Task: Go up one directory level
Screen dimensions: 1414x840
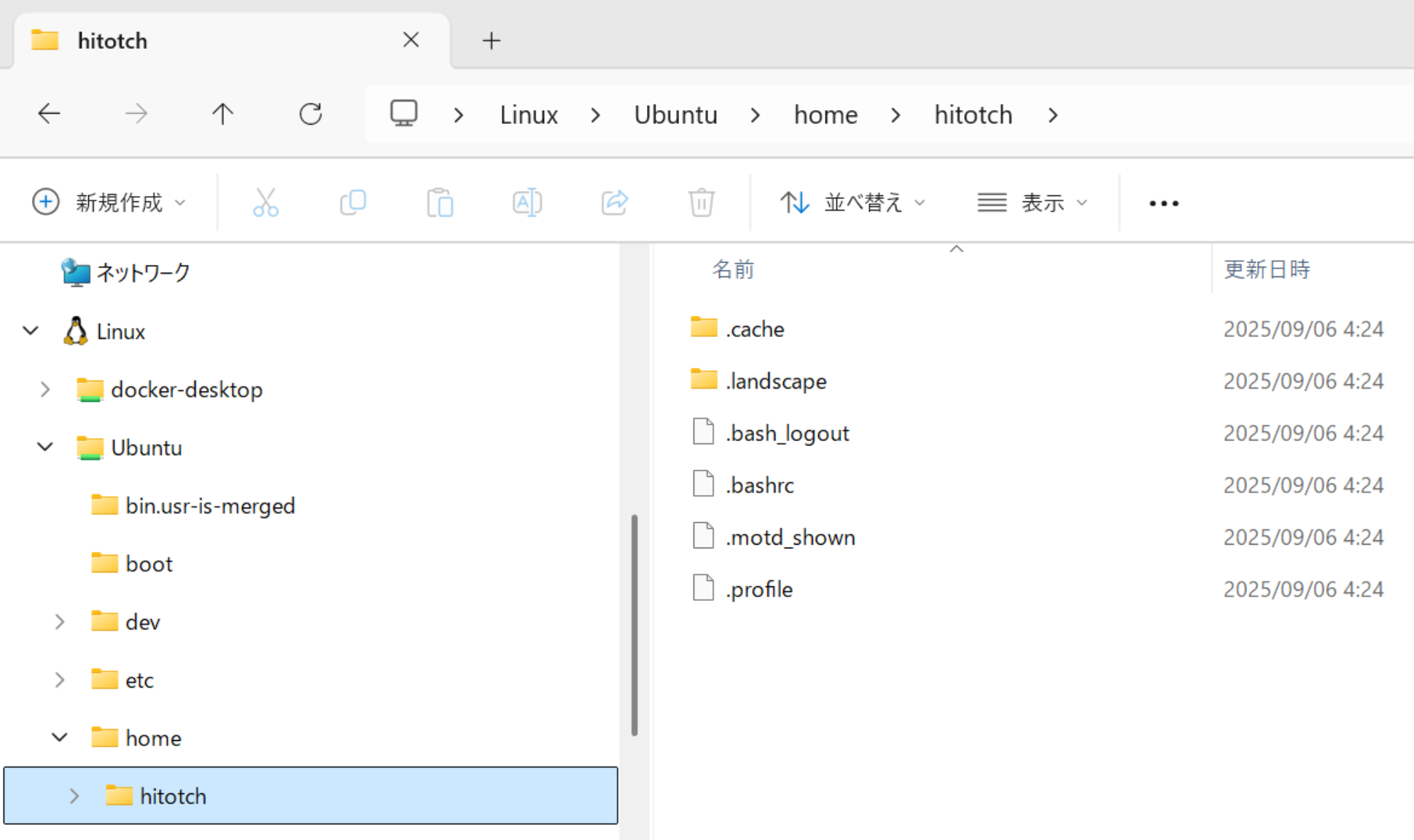Action: click(x=222, y=114)
